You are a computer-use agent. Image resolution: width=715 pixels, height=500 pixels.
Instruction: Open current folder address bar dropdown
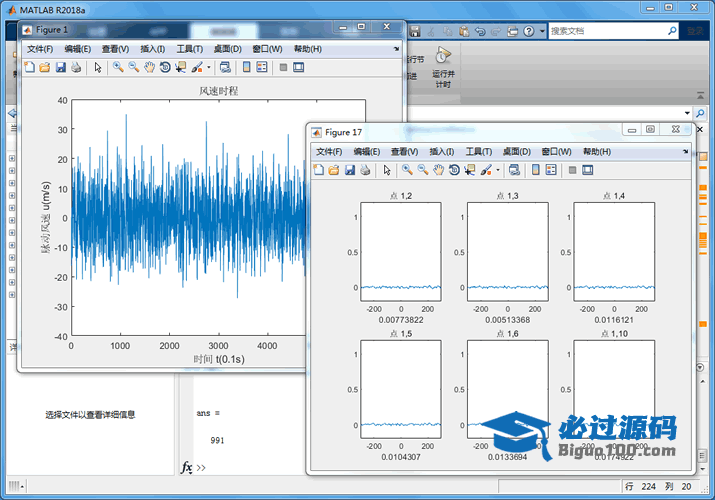click(687, 113)
